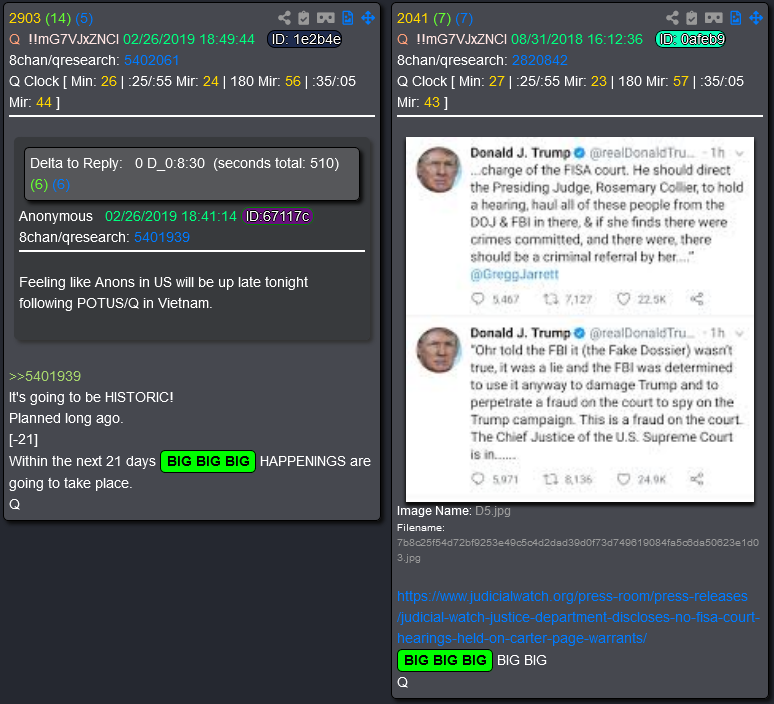Follow the >>5401939 reply reference
This screenshot has height=704, width=774.
(x=45, y=376)
